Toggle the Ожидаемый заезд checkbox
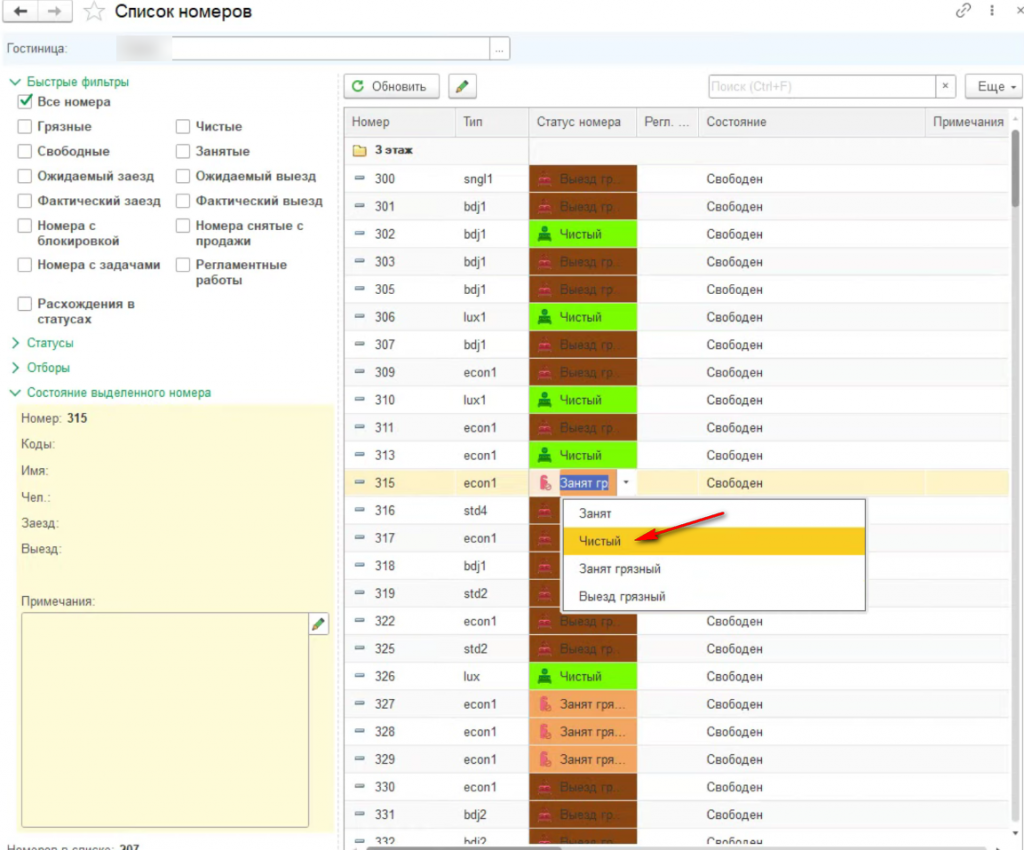Image resolution: width=1024 pixels, height=850 pixels. [x=25, y=176]
